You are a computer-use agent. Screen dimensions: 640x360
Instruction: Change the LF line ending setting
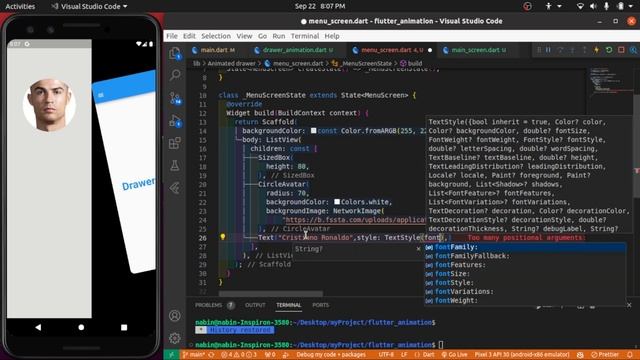coord(404,355)
